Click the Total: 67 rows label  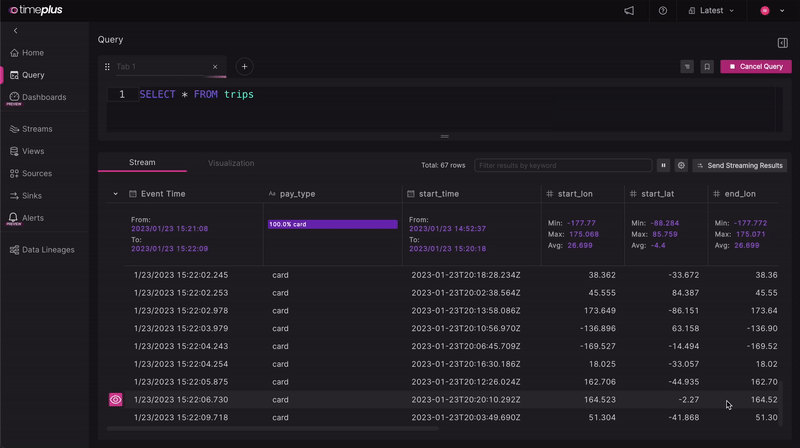pos(443,165)
